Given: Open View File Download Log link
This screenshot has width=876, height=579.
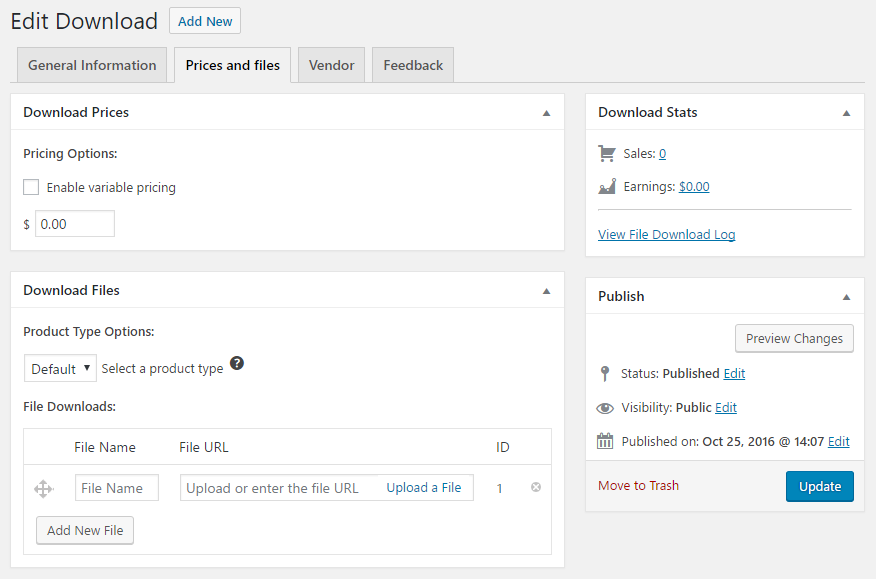Looking at the screenshot, I should pyautogui.click(x=666, y=235).
